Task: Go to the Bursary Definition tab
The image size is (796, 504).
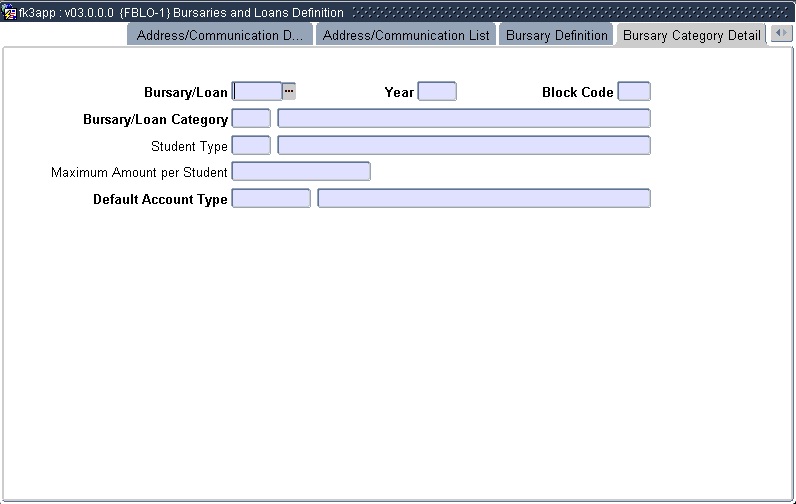Action: tap(556, 35)
